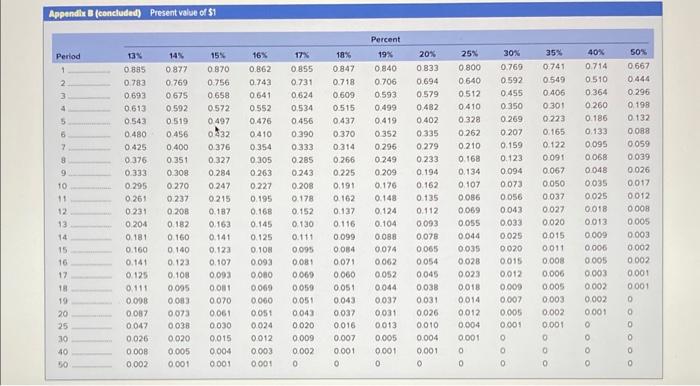Select 0.301 in Period 4 under 35%
The image size is (700, 386).
pos(554,106)
